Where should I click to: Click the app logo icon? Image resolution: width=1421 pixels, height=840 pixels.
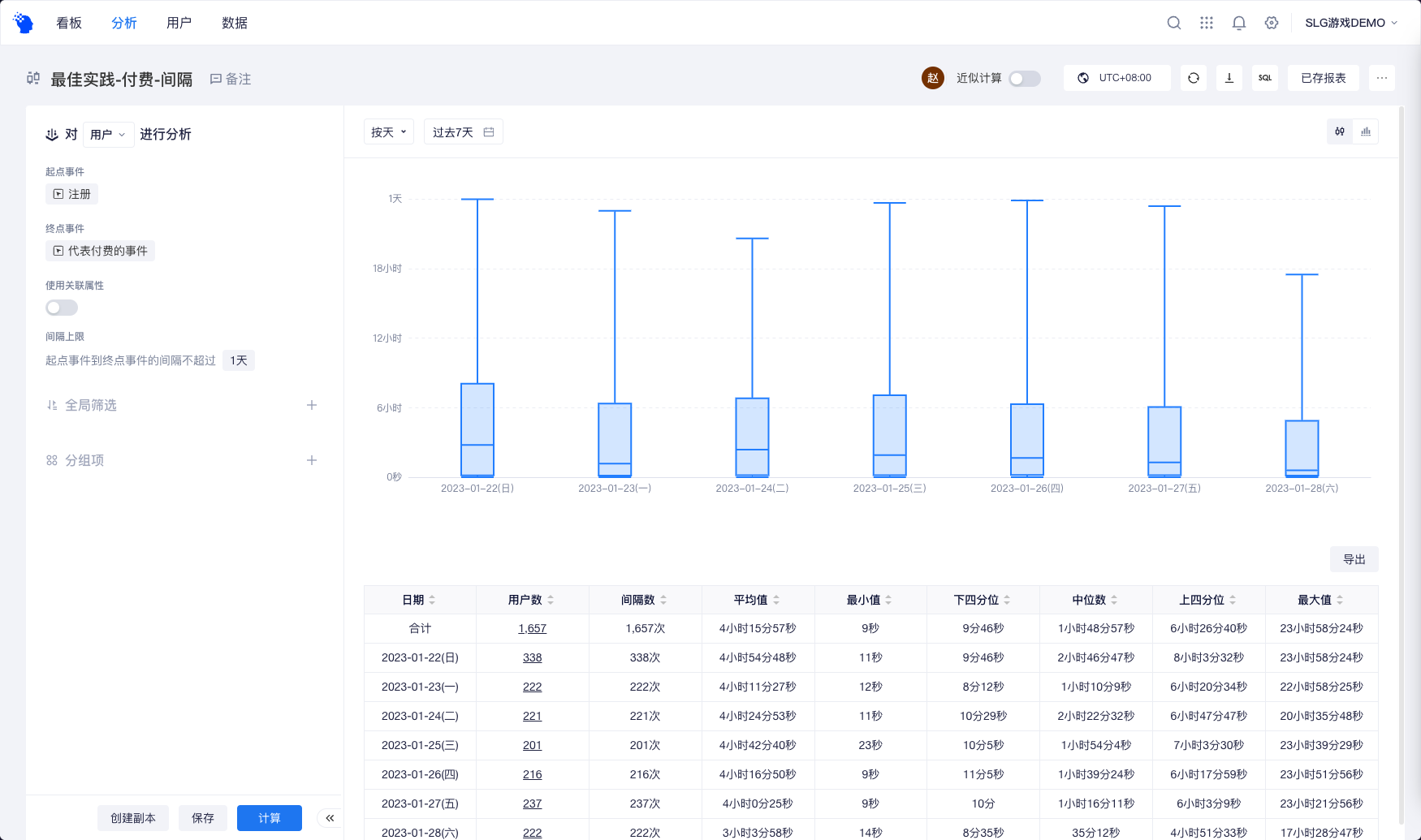click(24, 23)
